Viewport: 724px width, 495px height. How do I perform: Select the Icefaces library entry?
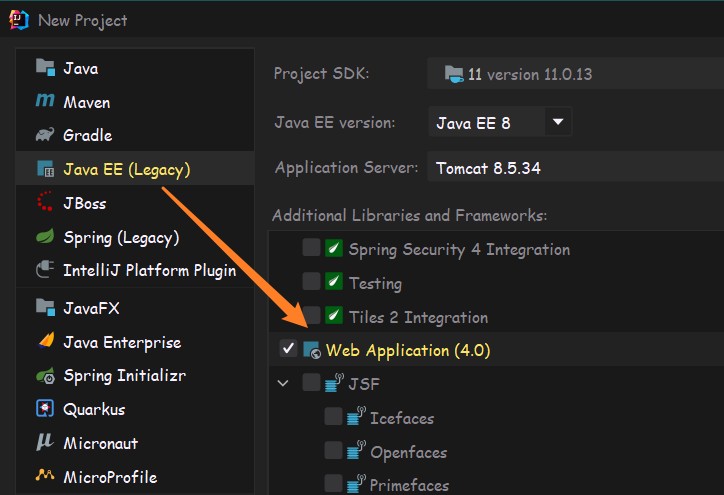pos(401,418)
